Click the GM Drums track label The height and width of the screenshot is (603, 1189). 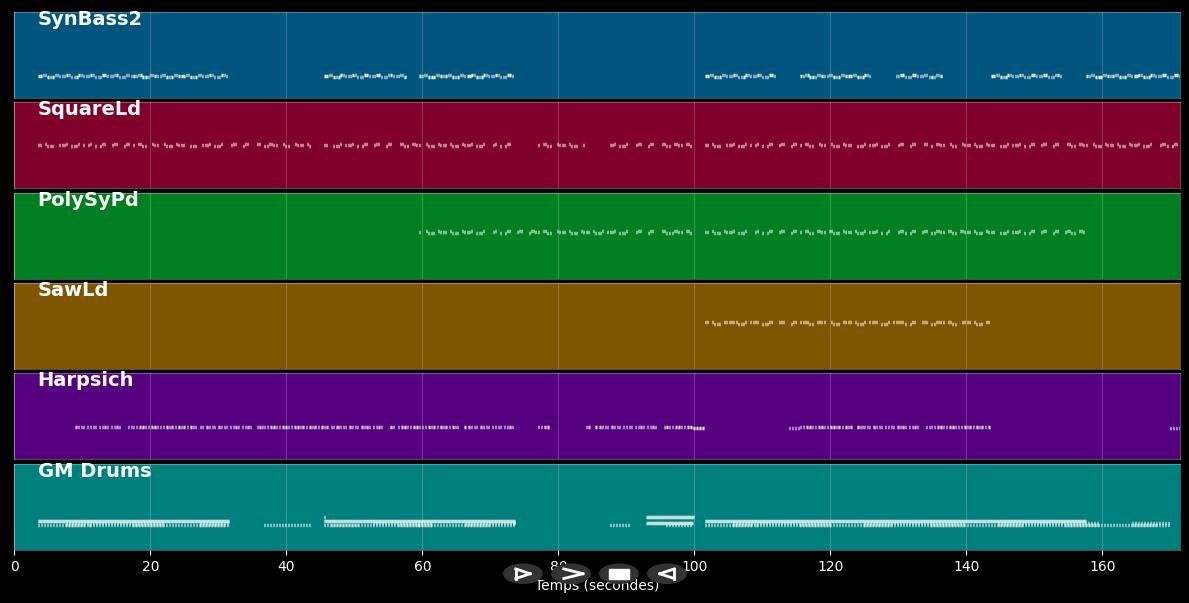click(94, 471)
